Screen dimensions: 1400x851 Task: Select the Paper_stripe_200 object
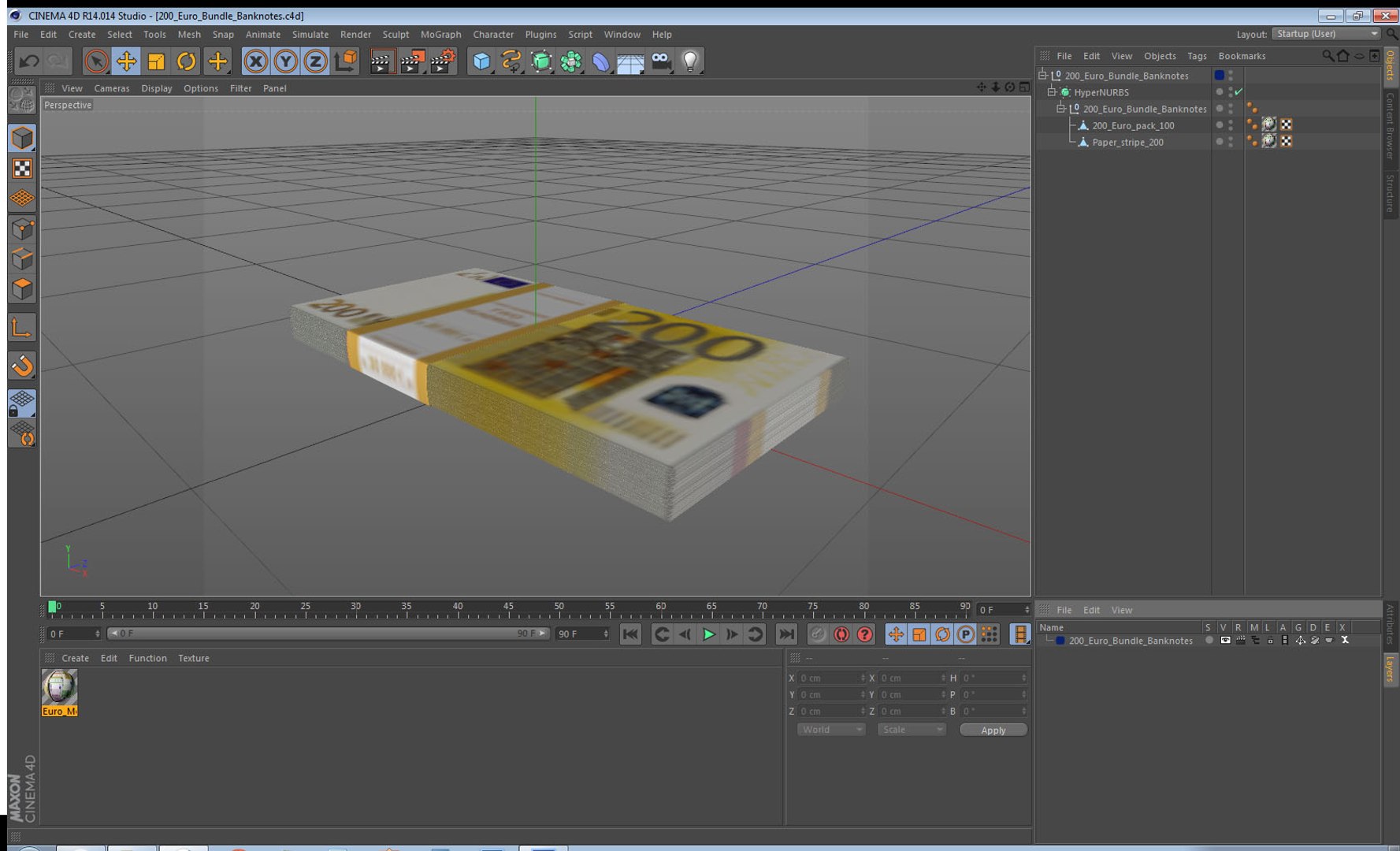click(1127, 142)
